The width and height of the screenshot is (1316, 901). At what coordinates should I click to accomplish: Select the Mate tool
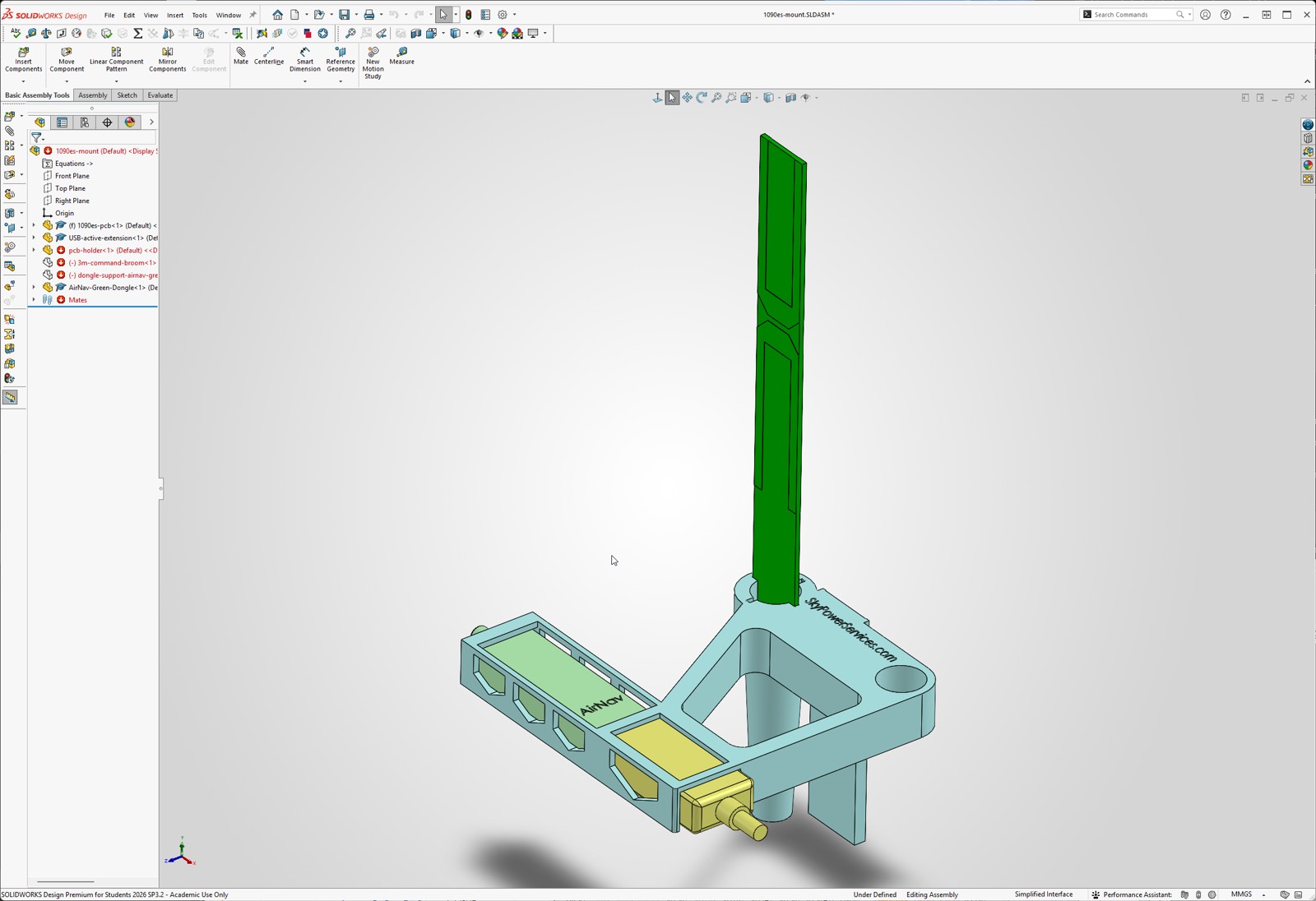pyautogui.click(x=241, y=56)
